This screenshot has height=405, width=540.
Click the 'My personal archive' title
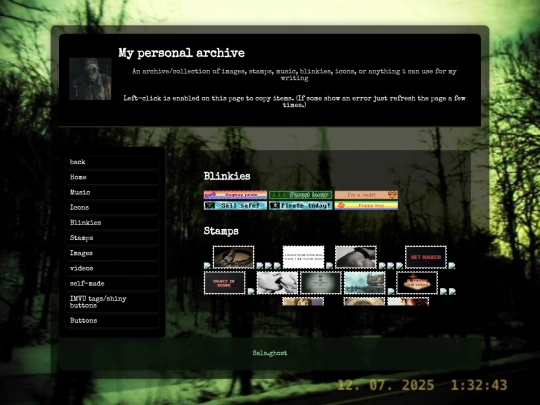[181, 53]
